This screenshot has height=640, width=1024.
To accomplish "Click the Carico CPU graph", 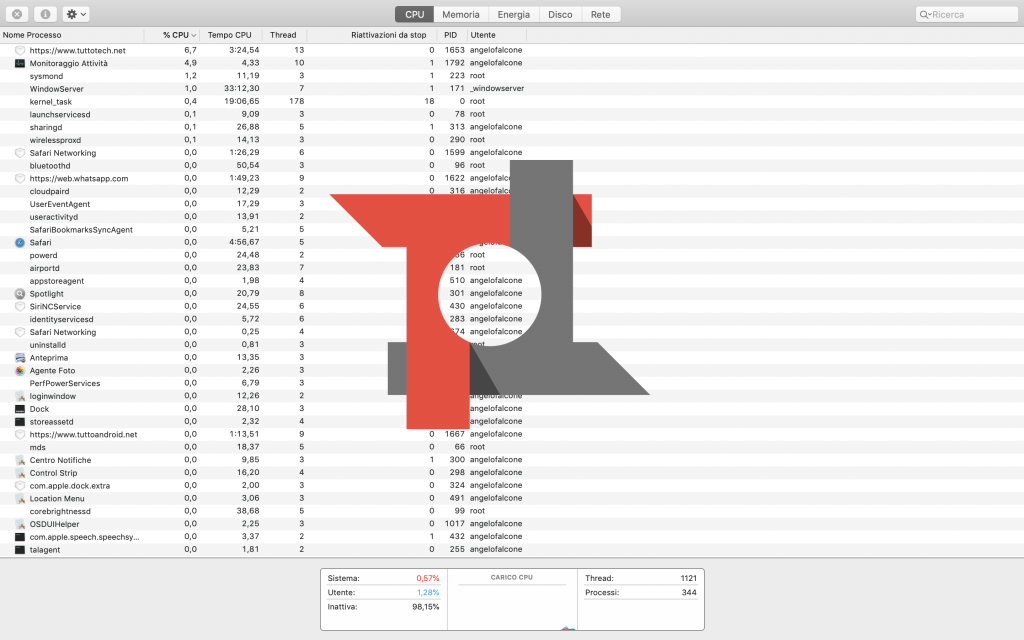I will [511, 605].
